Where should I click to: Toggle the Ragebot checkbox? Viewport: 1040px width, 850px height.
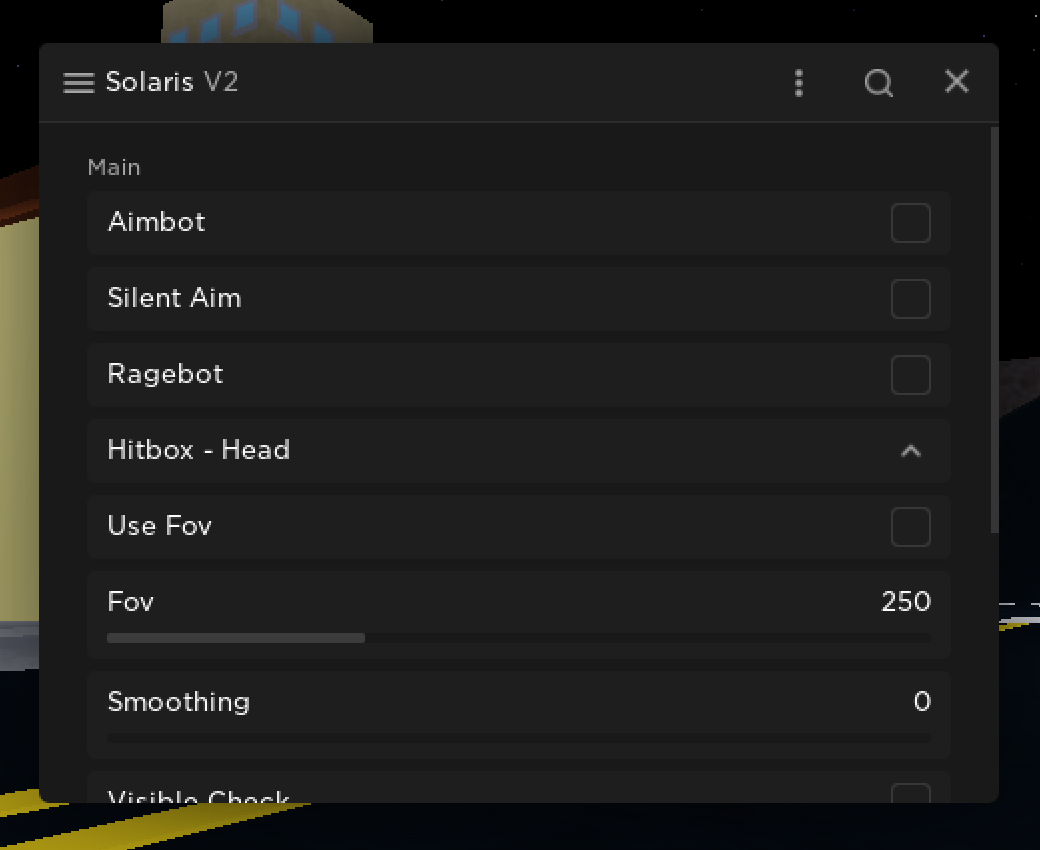coord(911,375)
